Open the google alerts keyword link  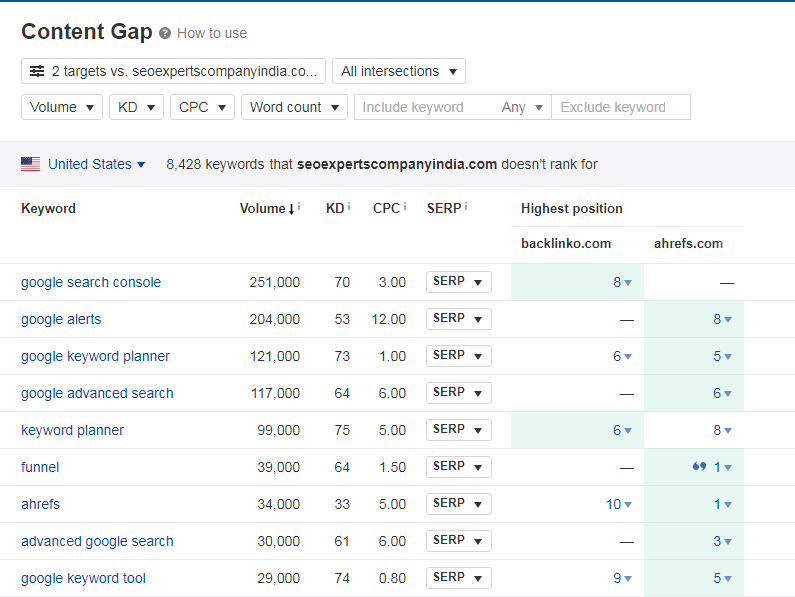tap(61, 319)
